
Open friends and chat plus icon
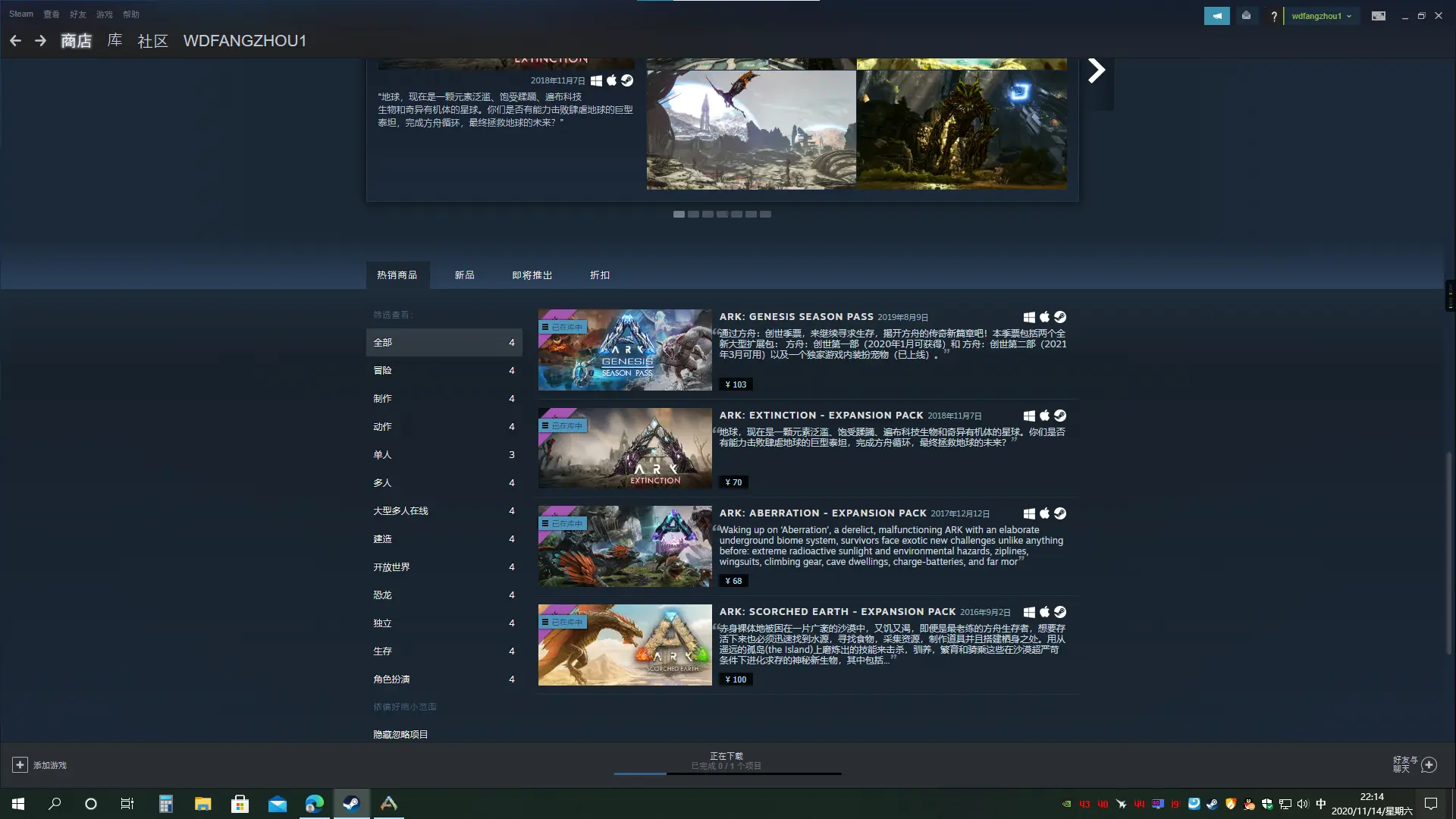point(1429,765)
